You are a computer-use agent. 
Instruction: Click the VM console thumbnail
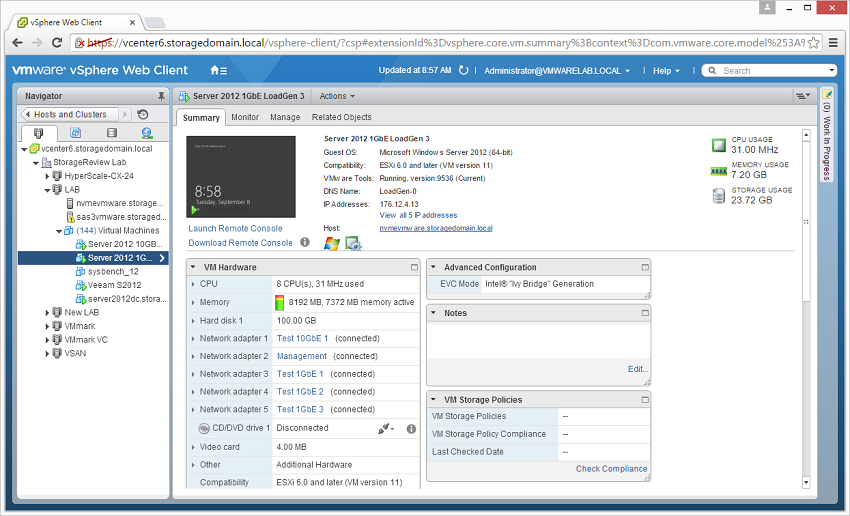point(241,177)
